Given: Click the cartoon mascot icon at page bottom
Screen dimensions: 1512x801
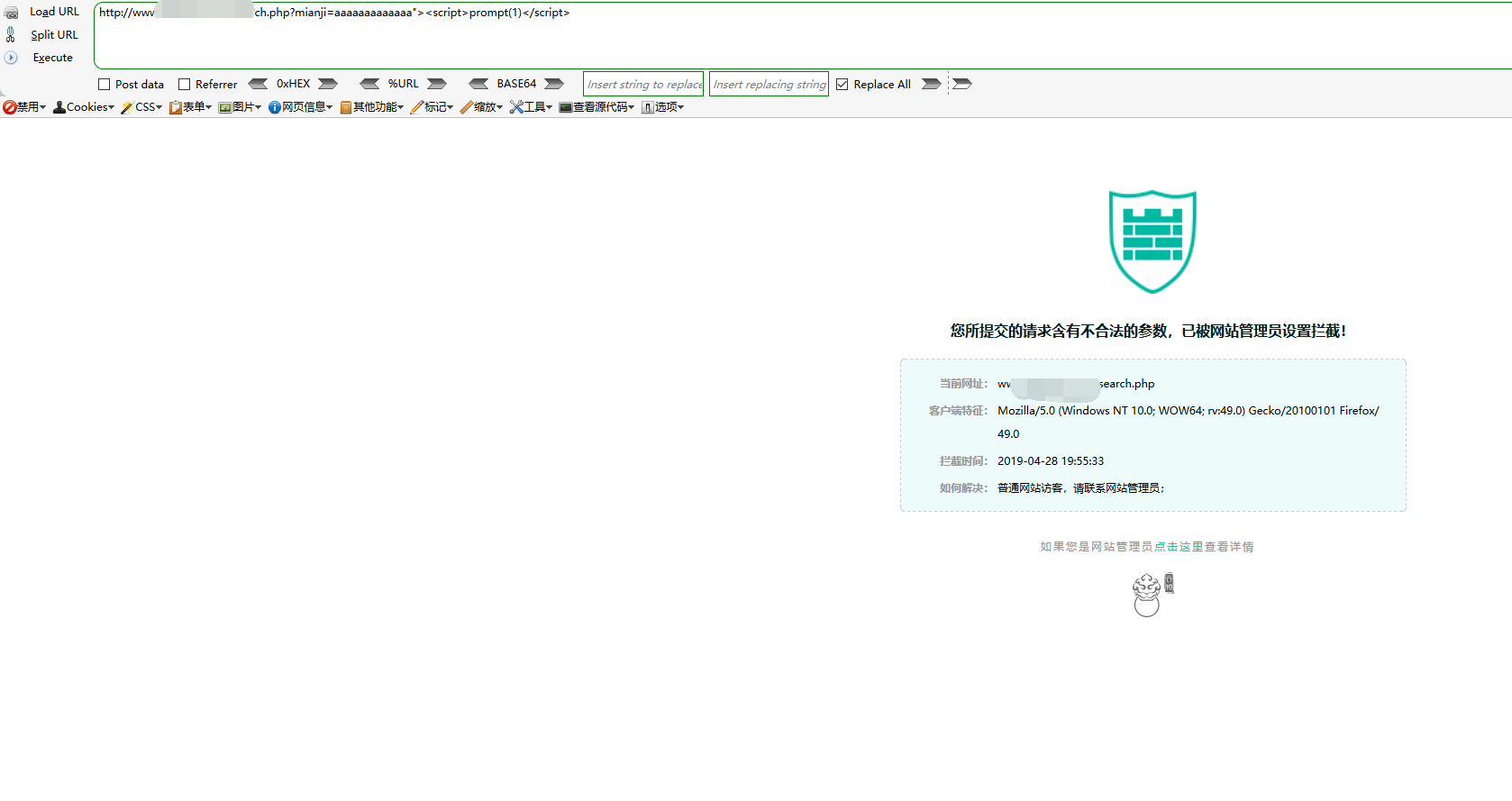Looking at the screenshot, I should click(x=1152, y=595).
